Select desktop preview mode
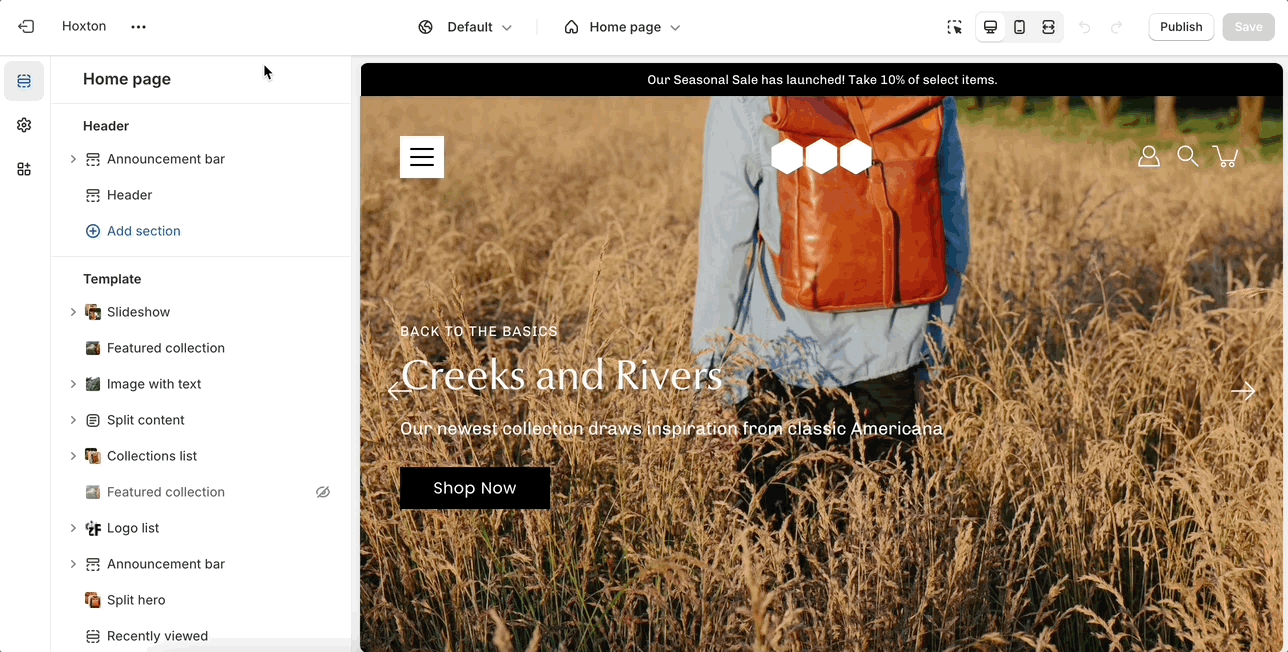The width and height of the screenshot is (1288, 652). coord(990,27)
